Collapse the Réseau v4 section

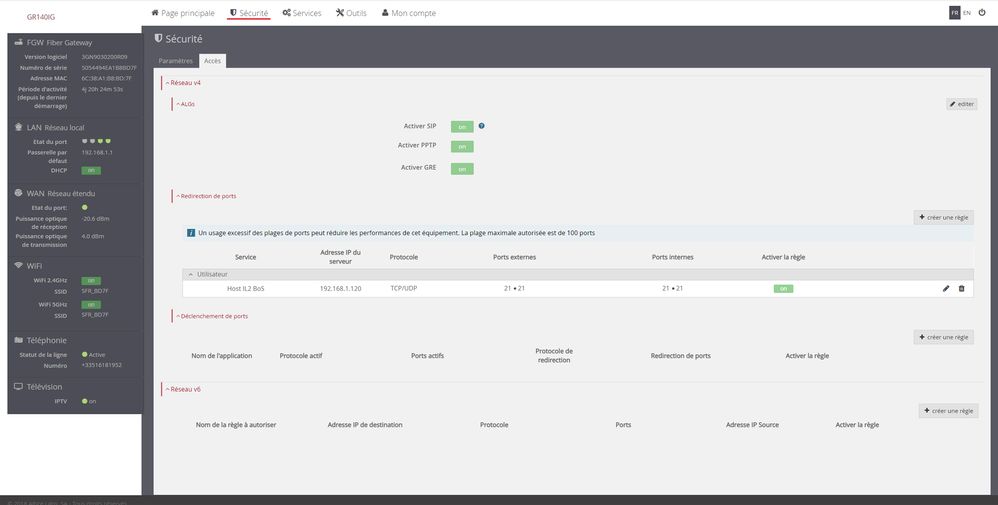184,83
